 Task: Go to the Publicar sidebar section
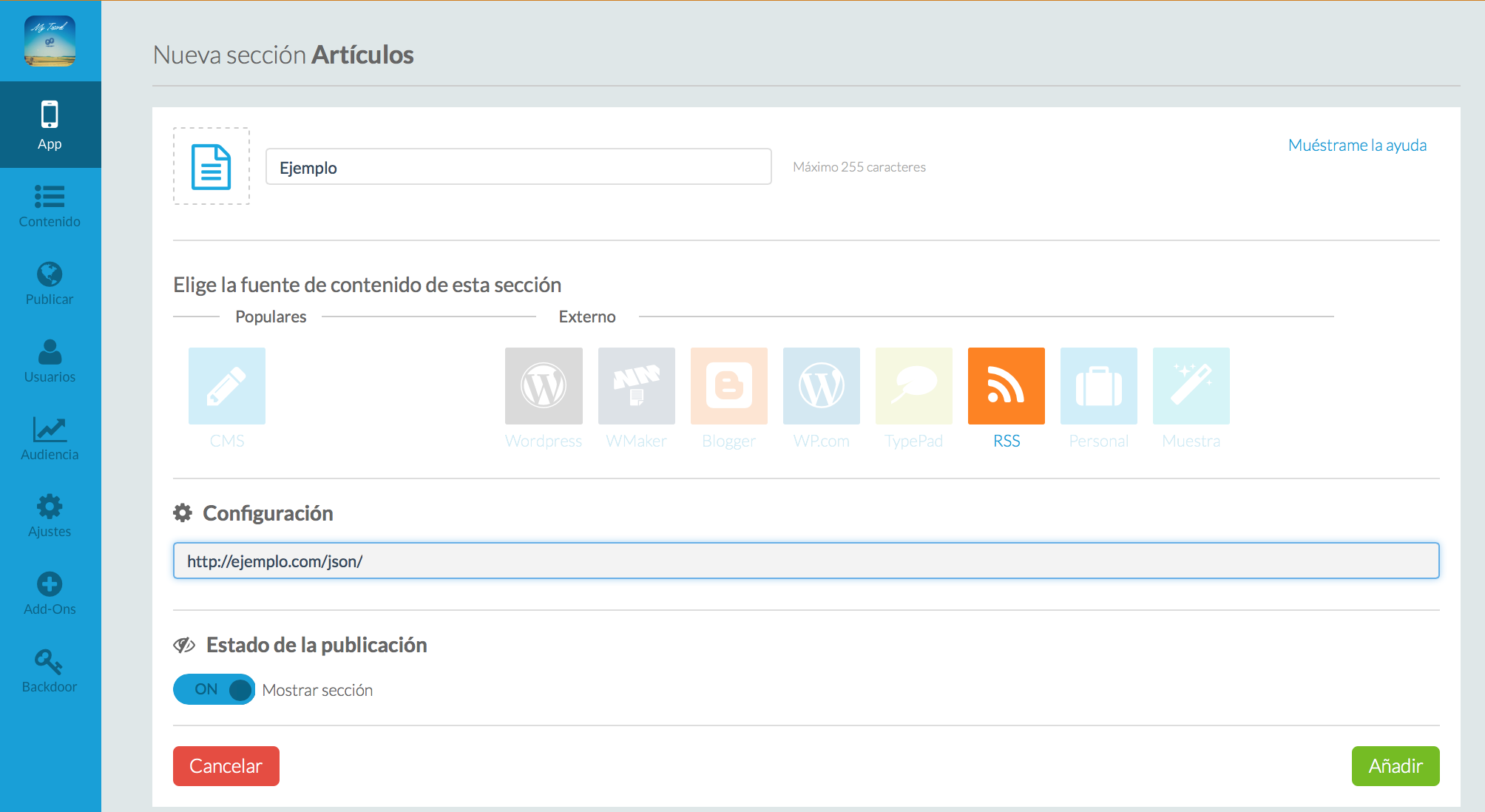click(50, 283)
